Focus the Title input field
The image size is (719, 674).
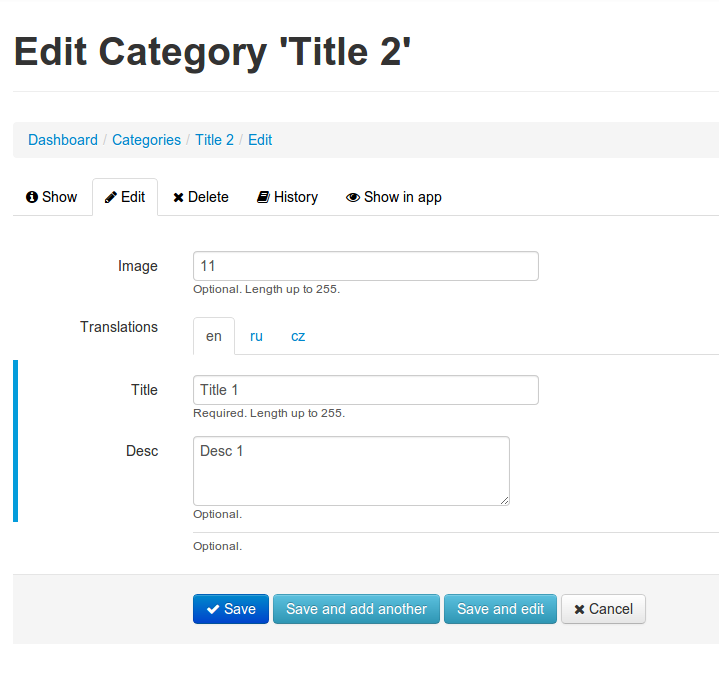tap(366, 390)
